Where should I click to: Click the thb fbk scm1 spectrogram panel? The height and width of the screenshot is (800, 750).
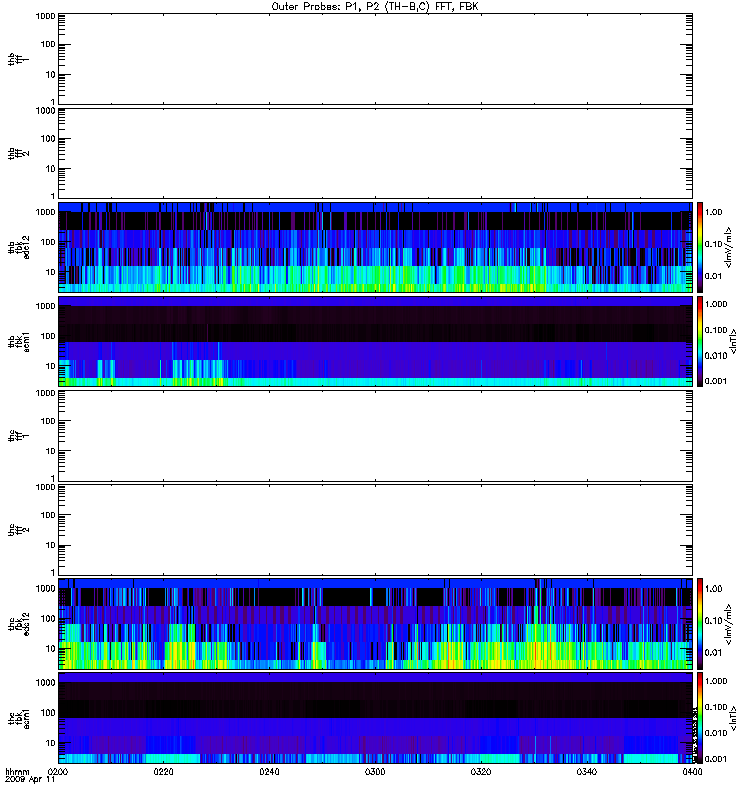point(375,342)
